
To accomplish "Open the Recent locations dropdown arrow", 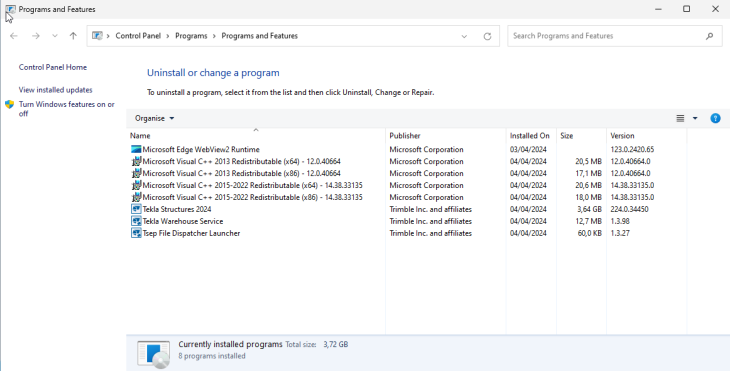I will (55, 36).
